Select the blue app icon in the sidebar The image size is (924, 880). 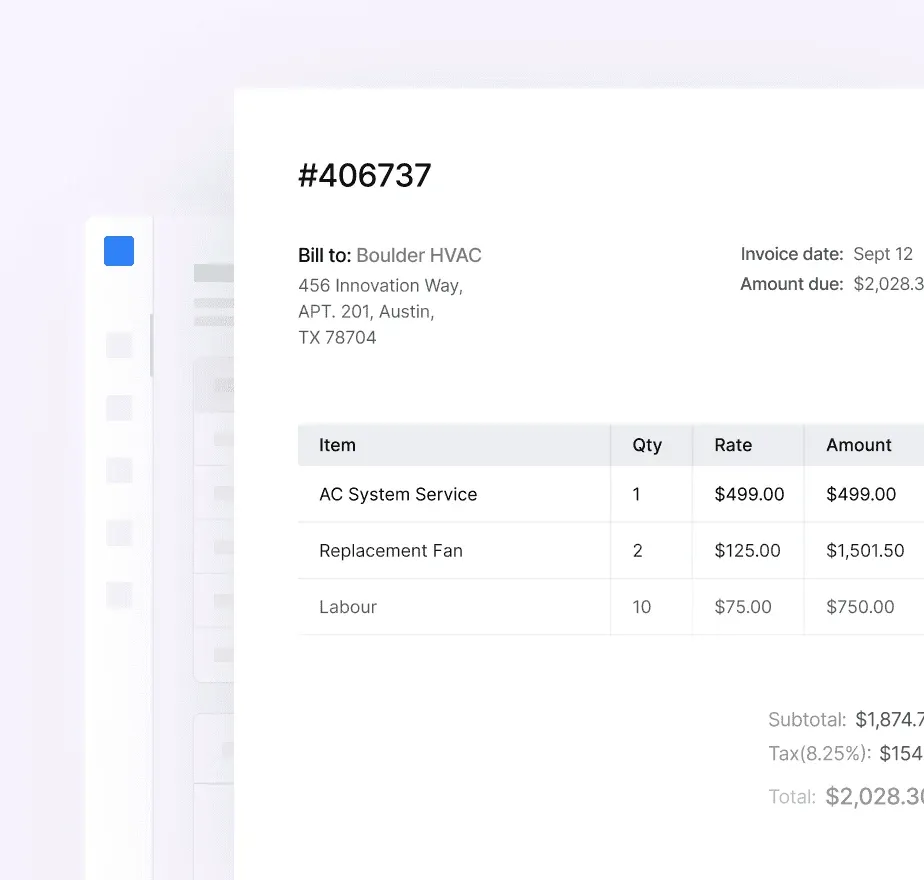[x=118, y=251]
